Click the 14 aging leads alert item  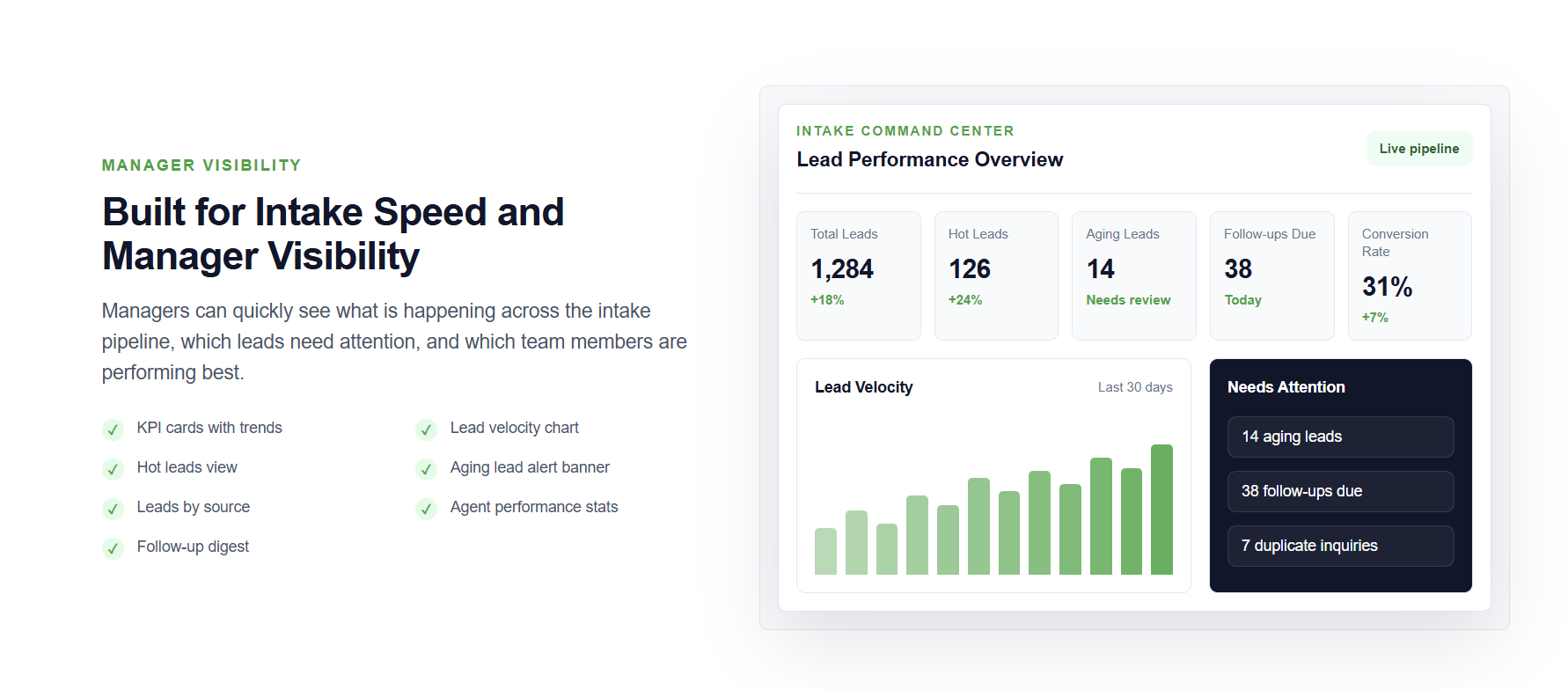click(x=1340, y=437)
